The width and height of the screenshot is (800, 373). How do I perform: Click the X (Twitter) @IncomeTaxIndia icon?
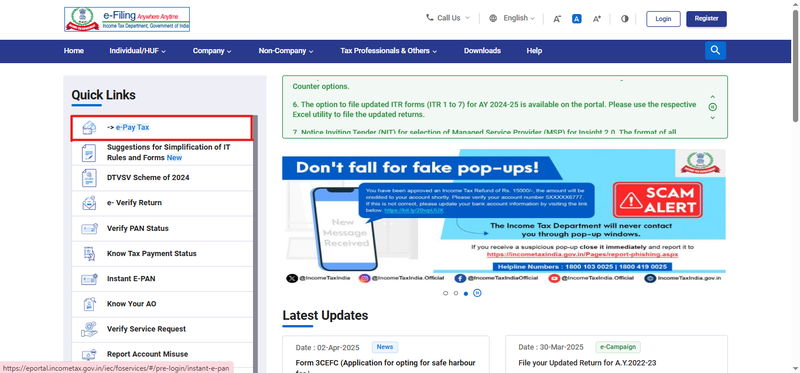[292, 278]
